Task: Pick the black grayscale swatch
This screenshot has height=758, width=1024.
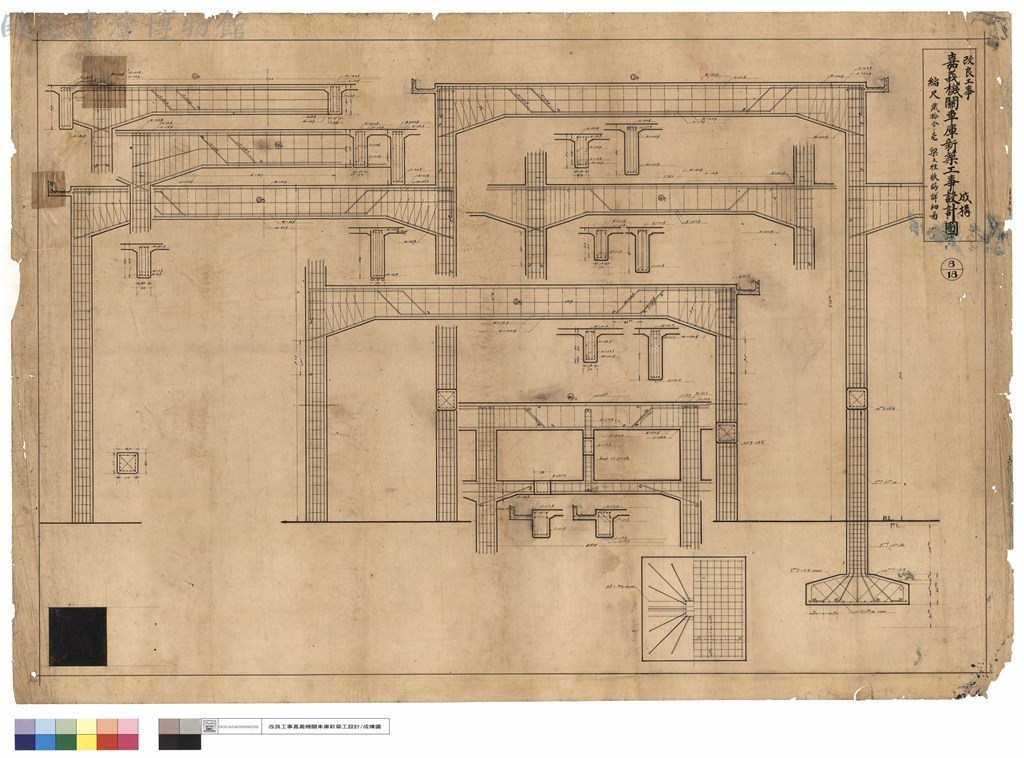Action: [190, 742]
